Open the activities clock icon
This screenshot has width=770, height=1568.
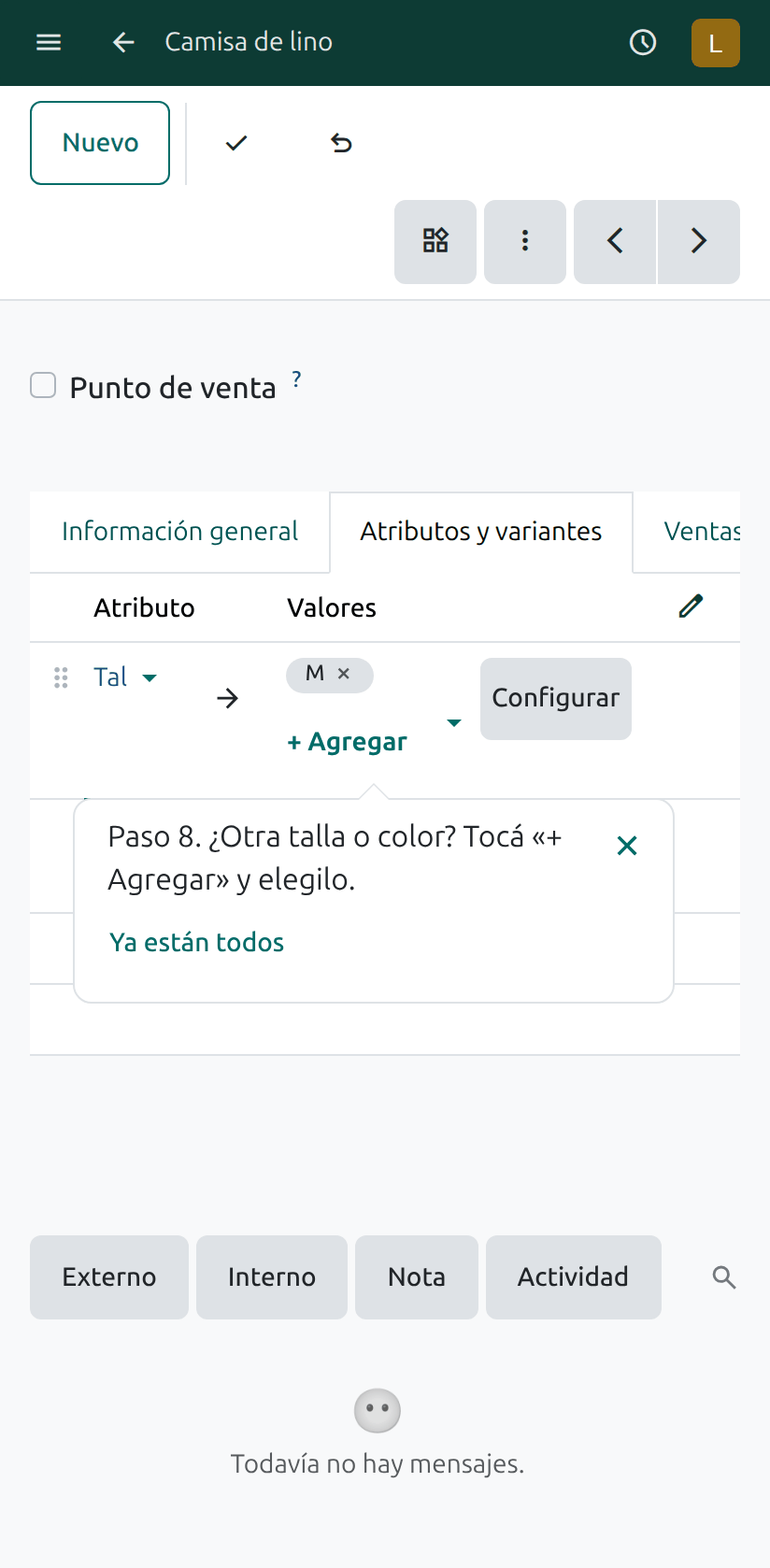point(643,42)
